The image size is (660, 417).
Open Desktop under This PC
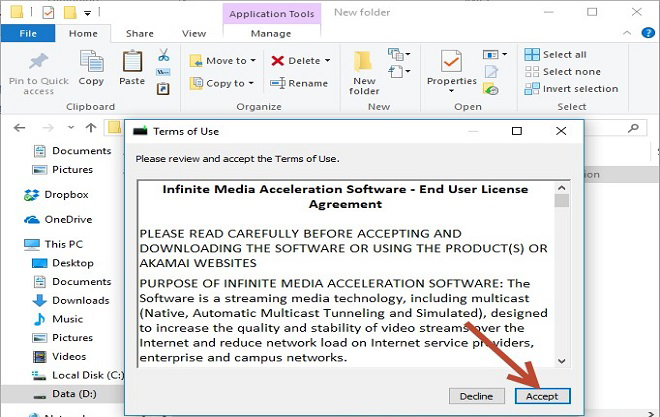pos(63,263)
